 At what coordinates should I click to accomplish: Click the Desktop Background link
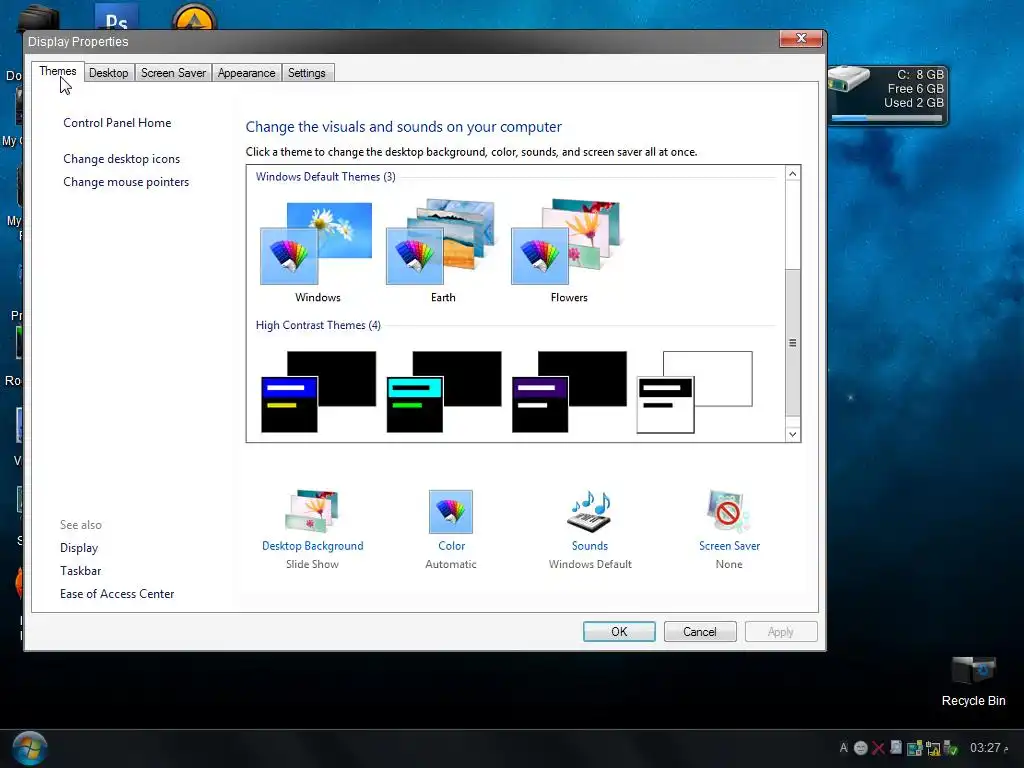(313, 546)
